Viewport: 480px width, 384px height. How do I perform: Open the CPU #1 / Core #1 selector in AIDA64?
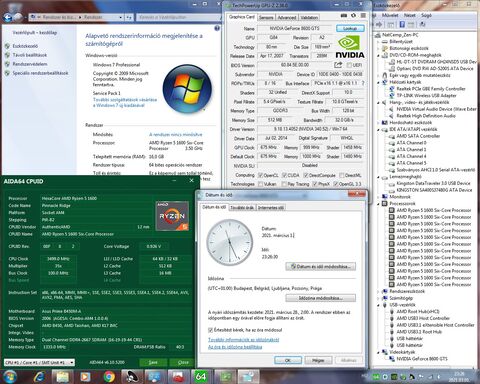tap(39, 362)
